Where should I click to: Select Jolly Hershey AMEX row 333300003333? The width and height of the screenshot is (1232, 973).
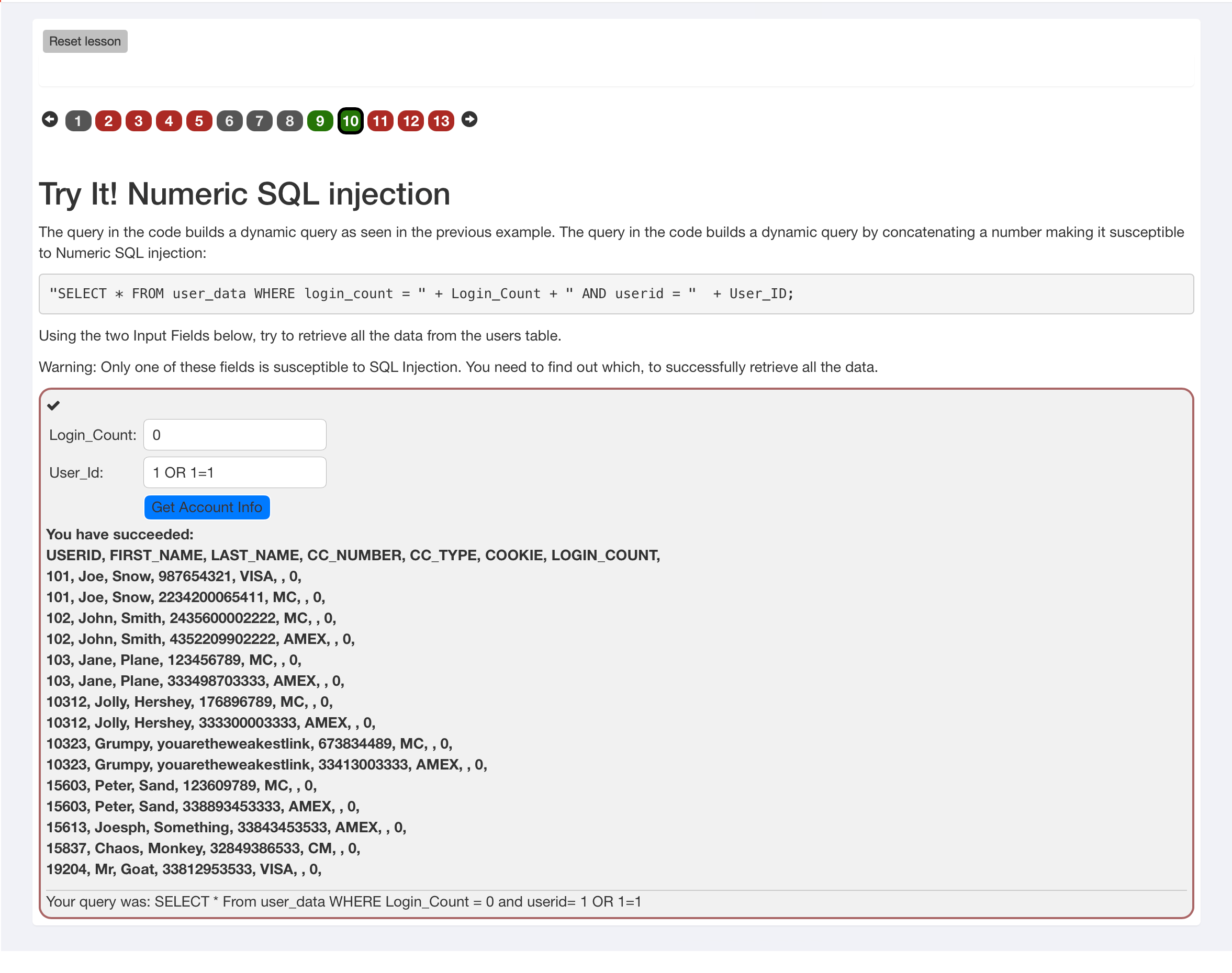pyautogui.click(x=211, y=723)
